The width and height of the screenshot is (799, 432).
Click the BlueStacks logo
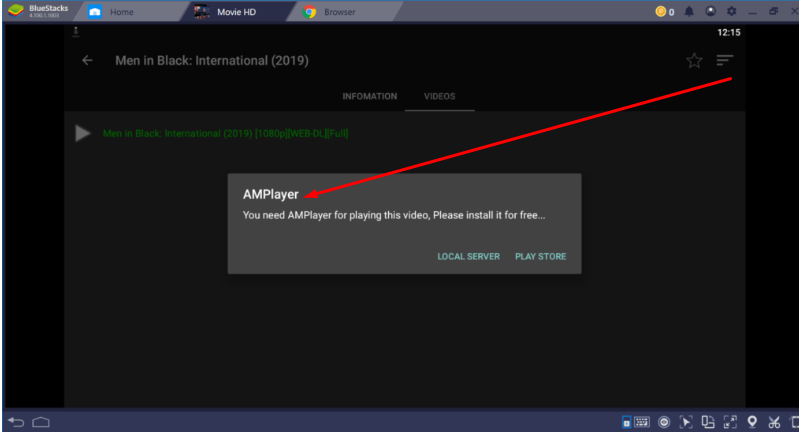click(16, 11)
